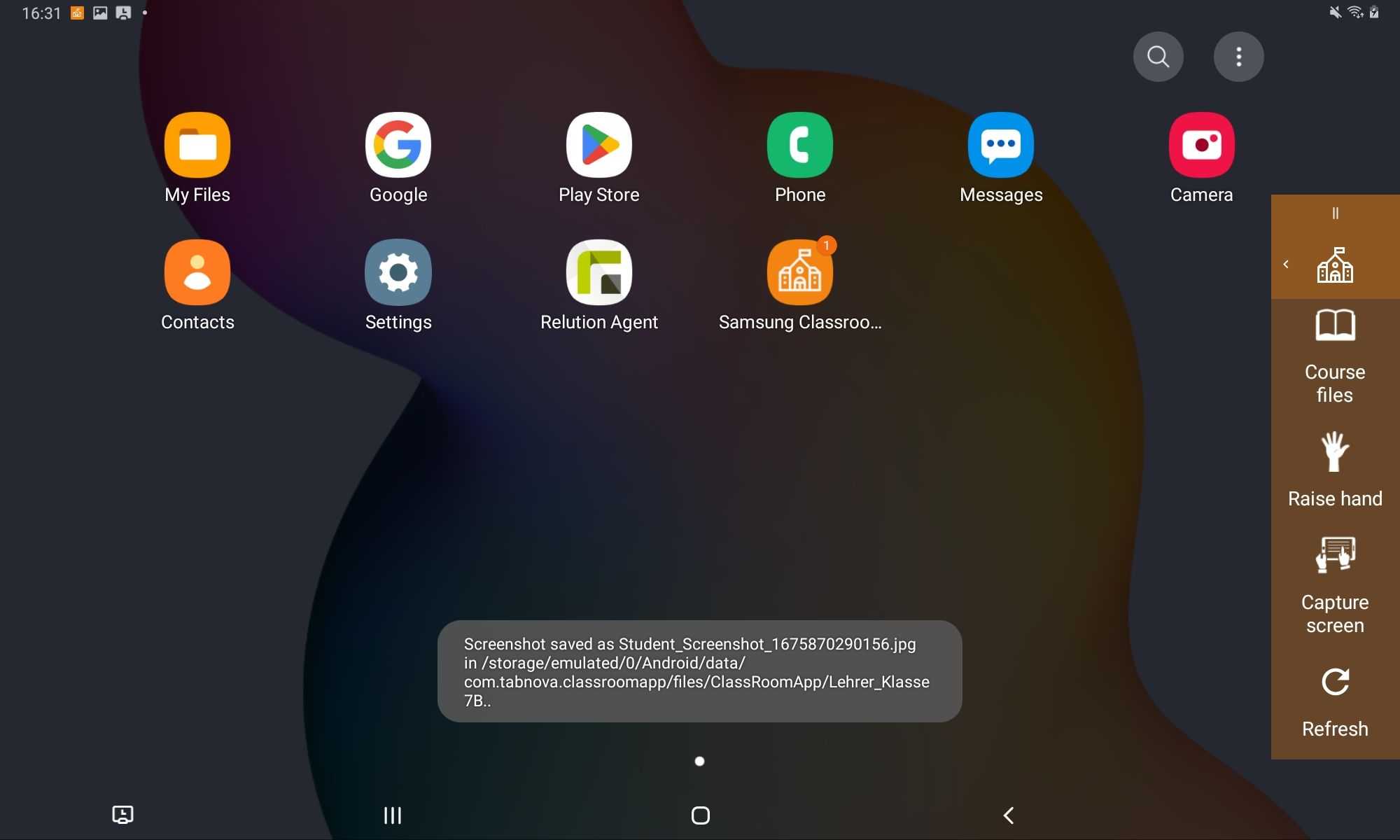Viewport: 1400px width, 840px height.
Task: Open the three-dot more options menu
Action: point(1239,57)
